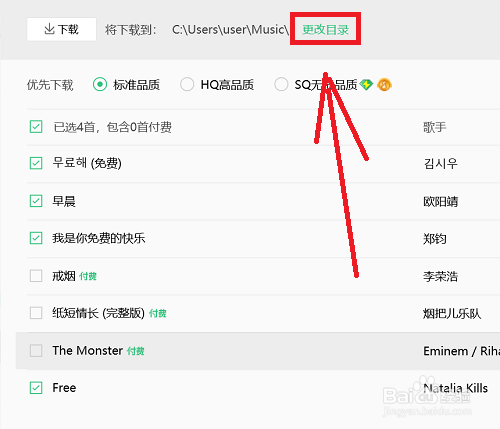Uncheck the Free song checkbox
500x429 pixels.
tap(36, 388)
